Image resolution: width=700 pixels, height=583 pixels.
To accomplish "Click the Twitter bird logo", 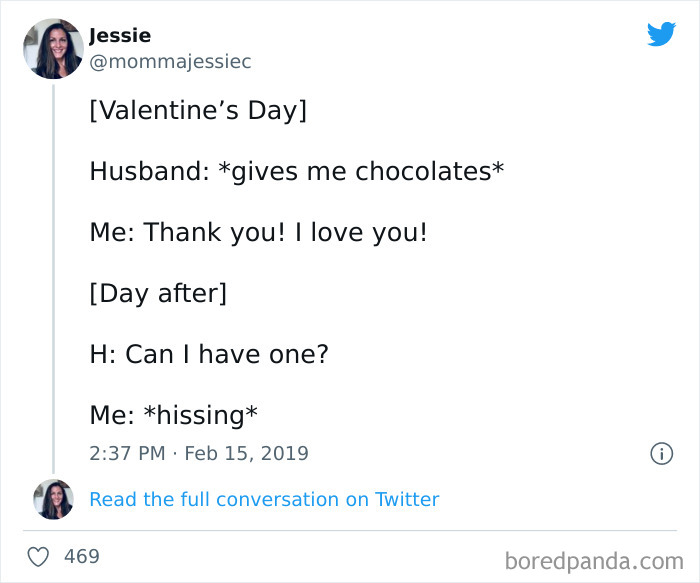I will coord(661,35).
